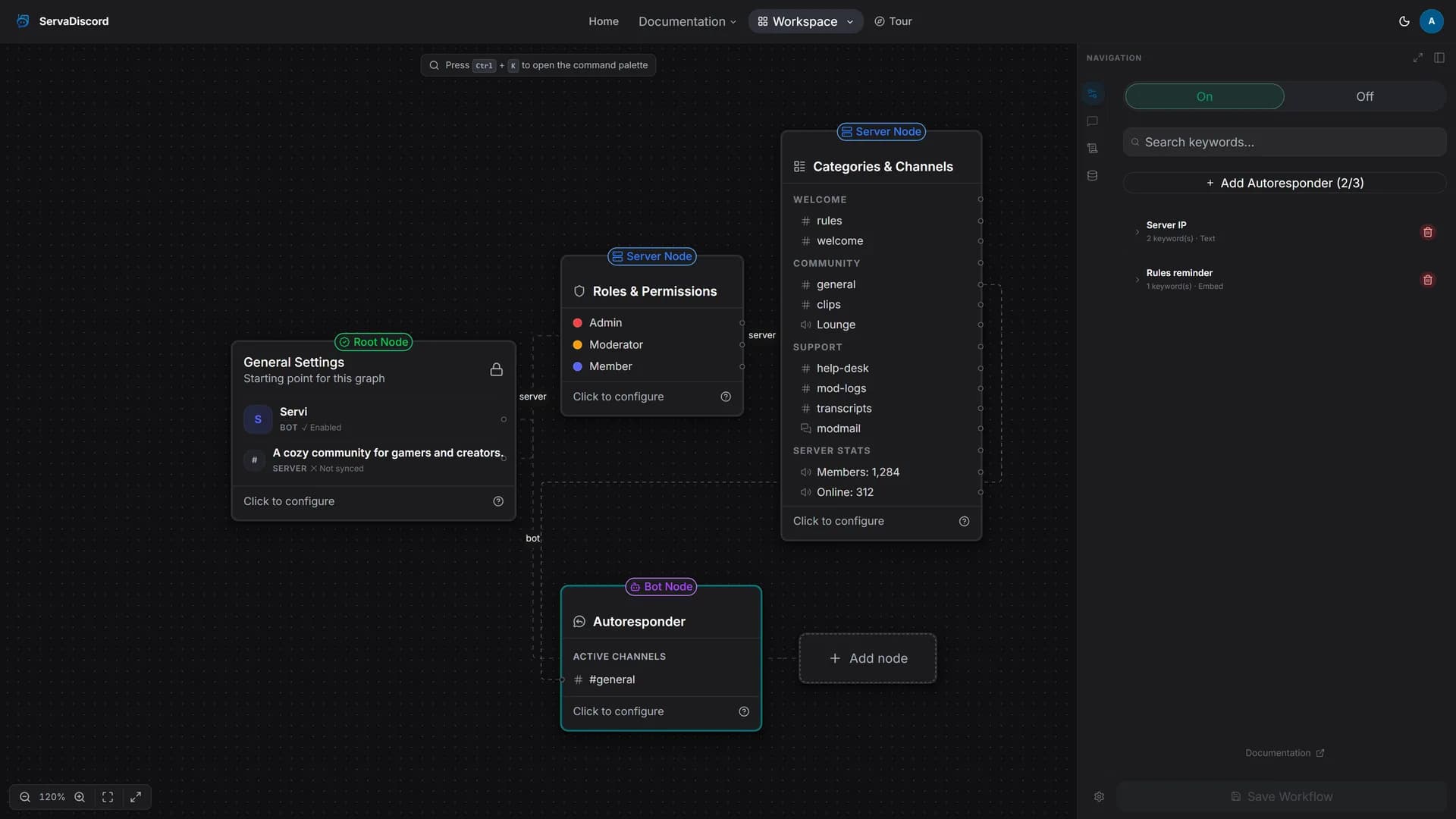Viewport: 1456px width, 819px height.
Task: Open help on Roles & Permissions node
Action: (726, 397)
